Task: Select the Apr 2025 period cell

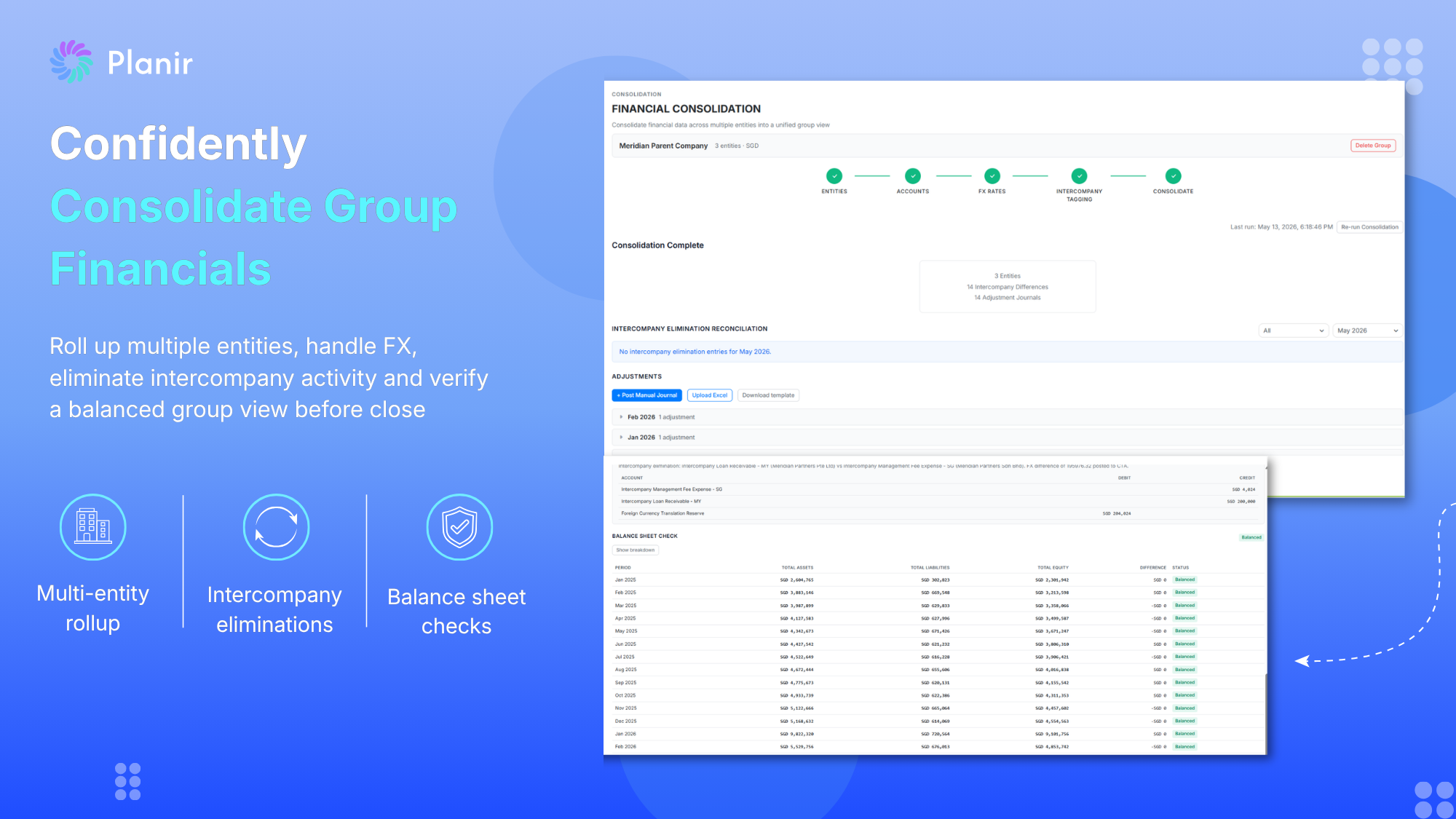Action: [625, 618]
